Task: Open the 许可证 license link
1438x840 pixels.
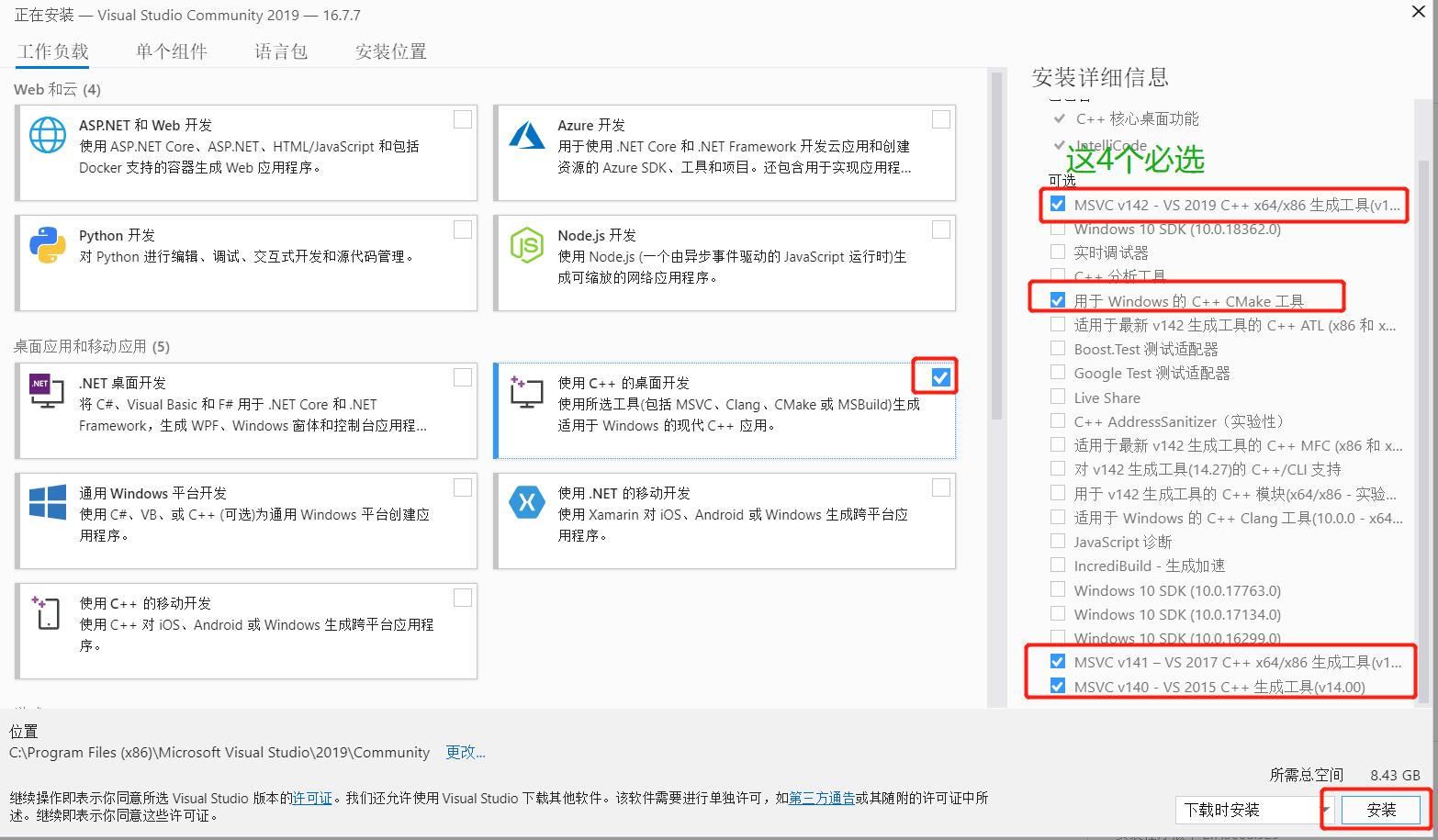Action: [312, 799]
